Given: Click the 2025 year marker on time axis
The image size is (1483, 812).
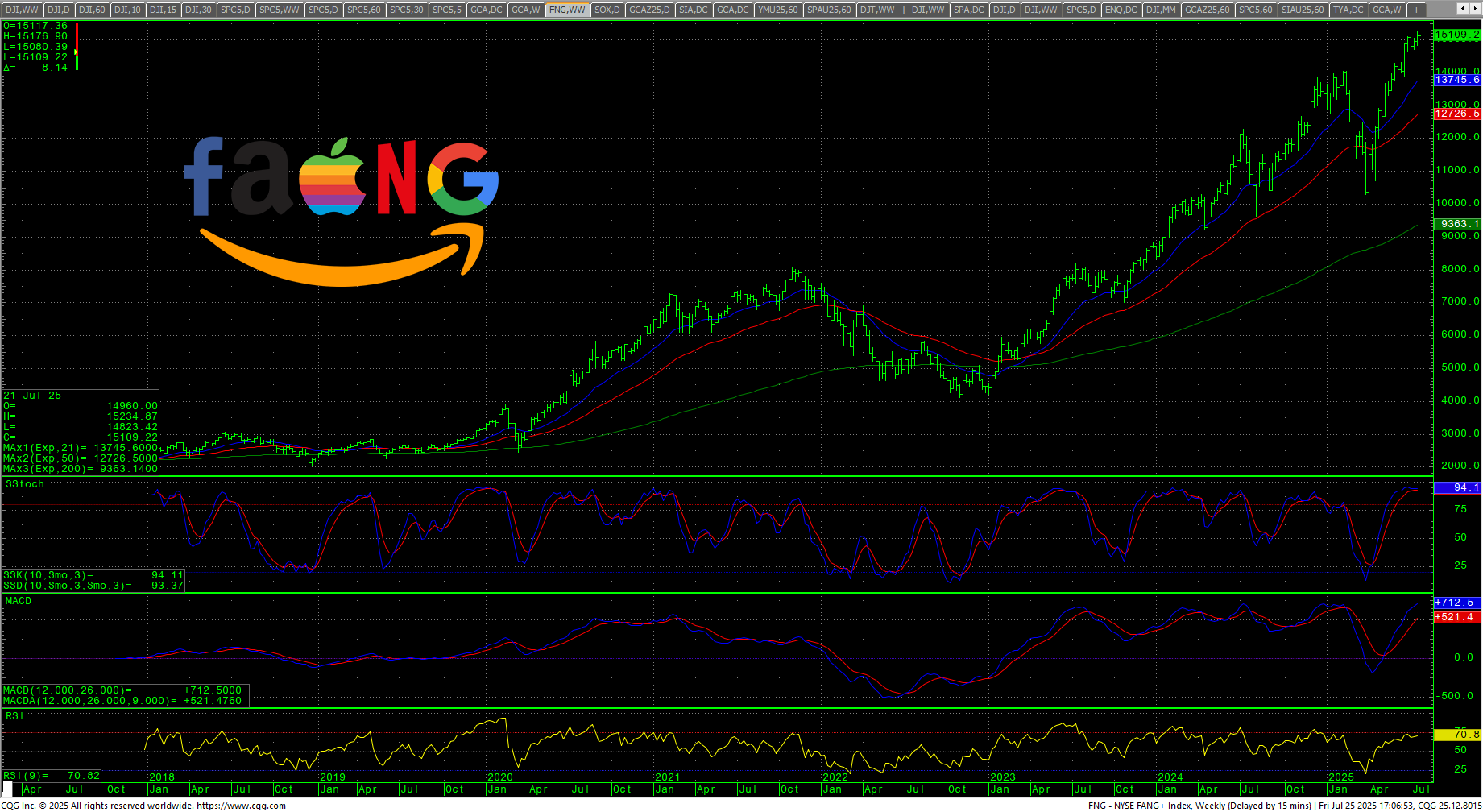Looking at the screenshot, I should 1341,777.
